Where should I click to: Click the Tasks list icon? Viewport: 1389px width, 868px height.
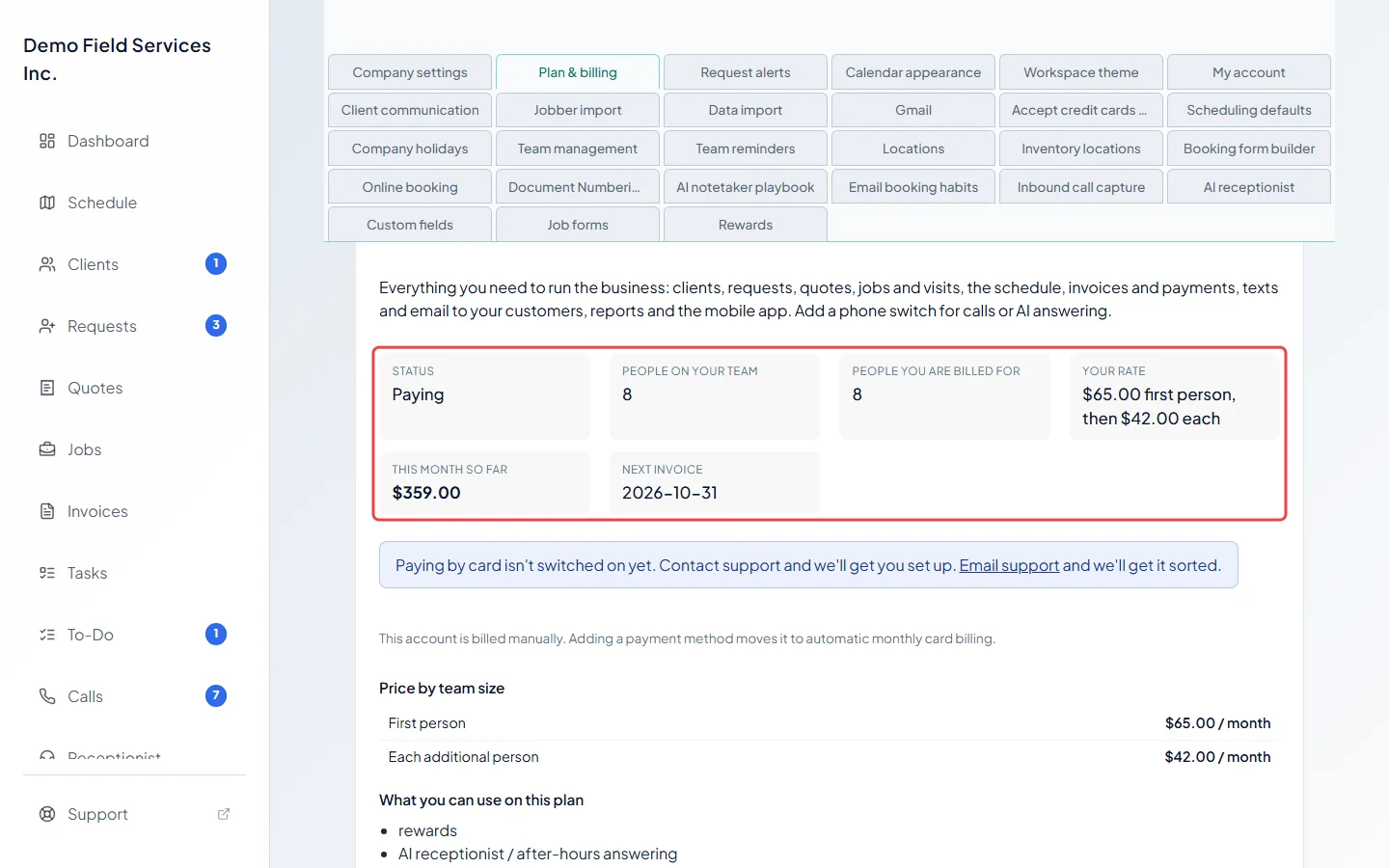click(47, 573)
